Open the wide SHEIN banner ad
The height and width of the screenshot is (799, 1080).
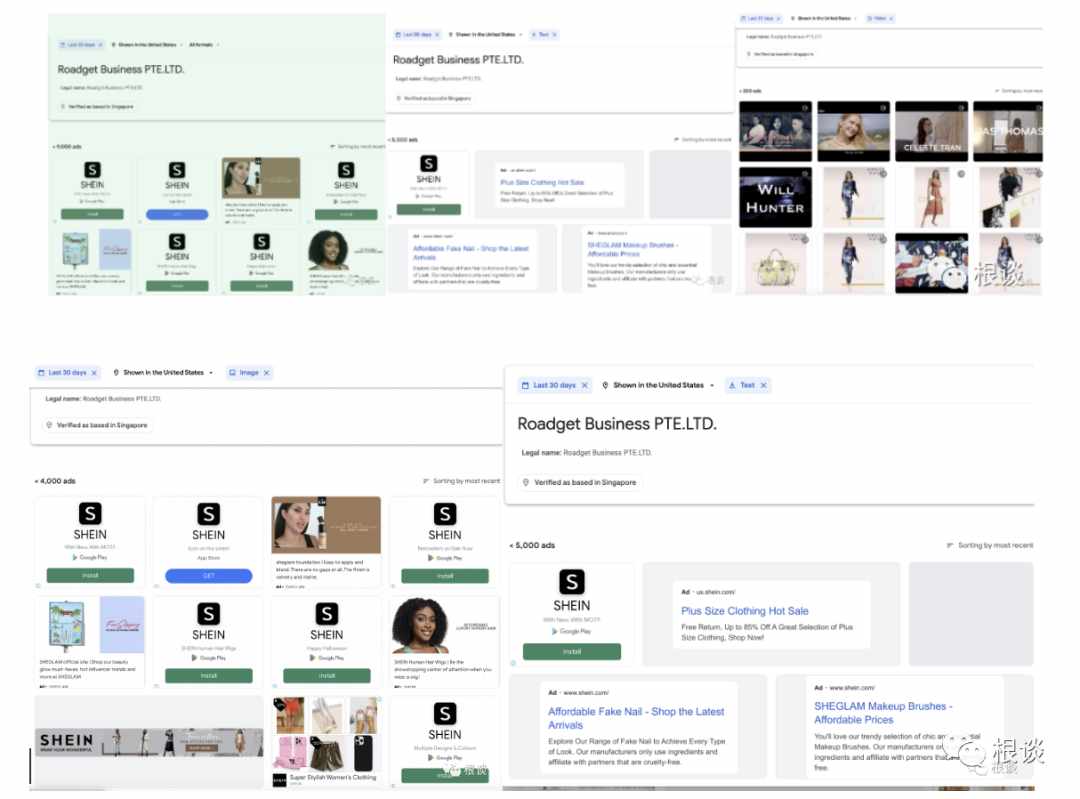149,743
